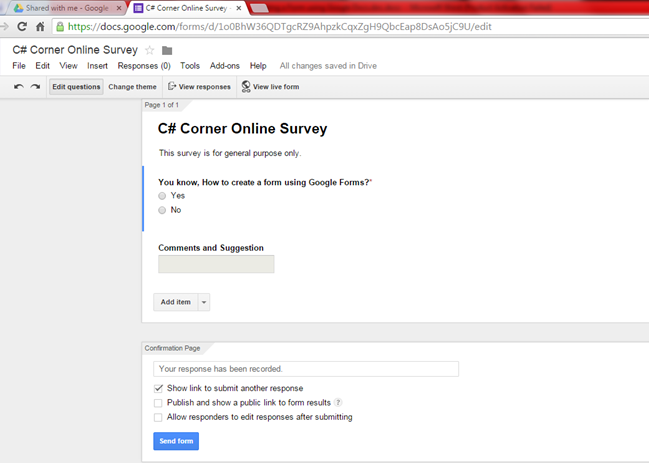Open the Add-ons menu
The width and height of the screenshot is (649, 463).
coord(225,66)
